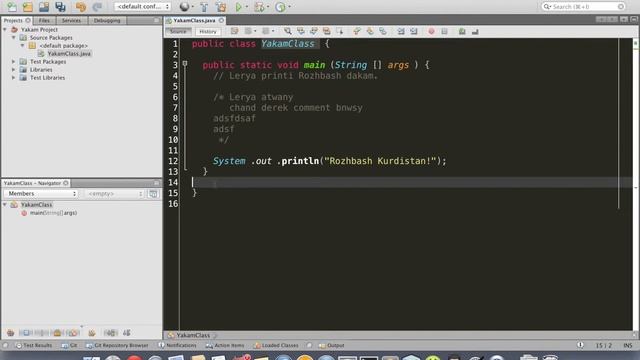Open the Loaded Classes panel
Viewport: 640px width, 360px height.
pos(276,345)
